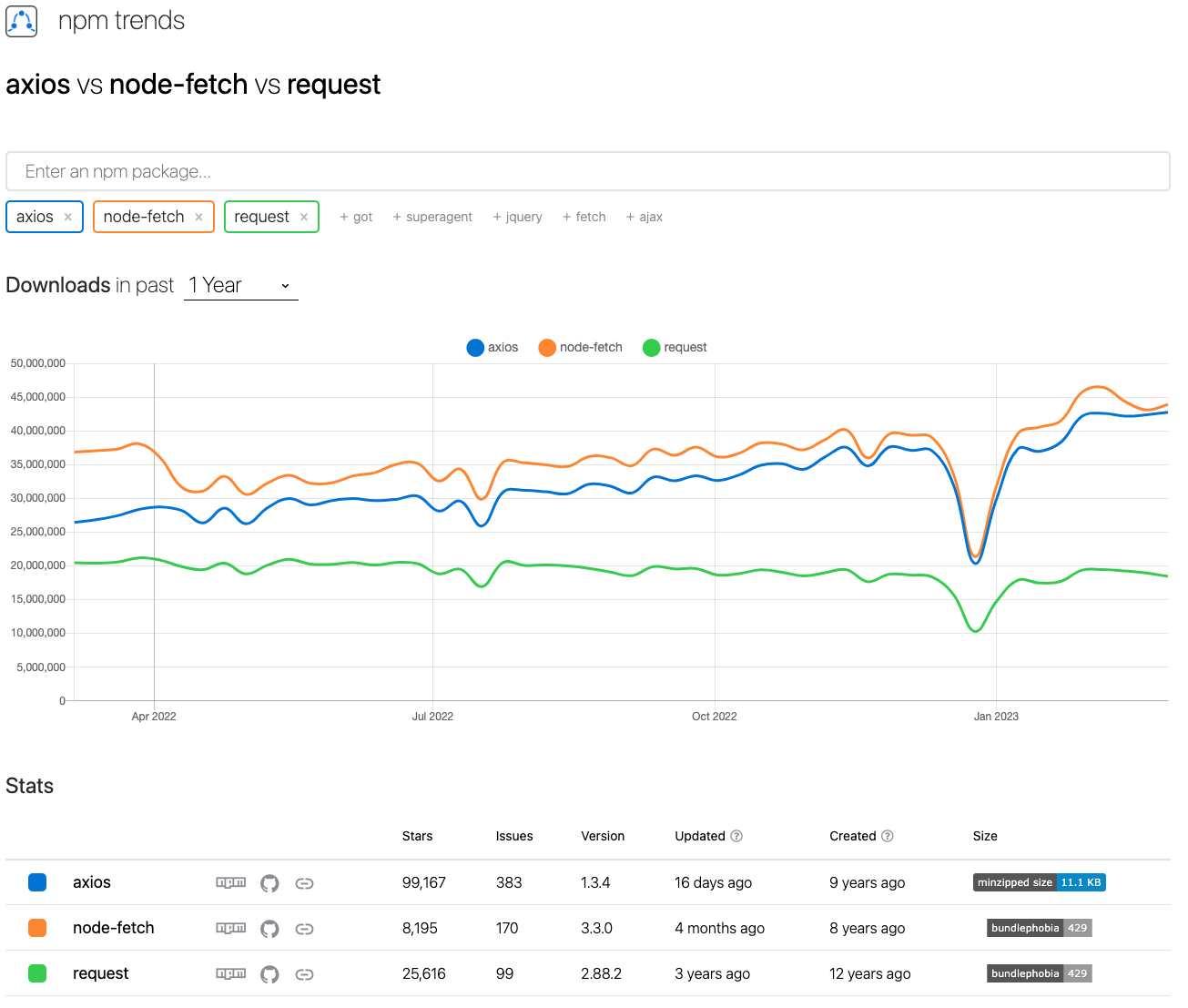Click the Jan 2023 axis label

coord(996,717)
